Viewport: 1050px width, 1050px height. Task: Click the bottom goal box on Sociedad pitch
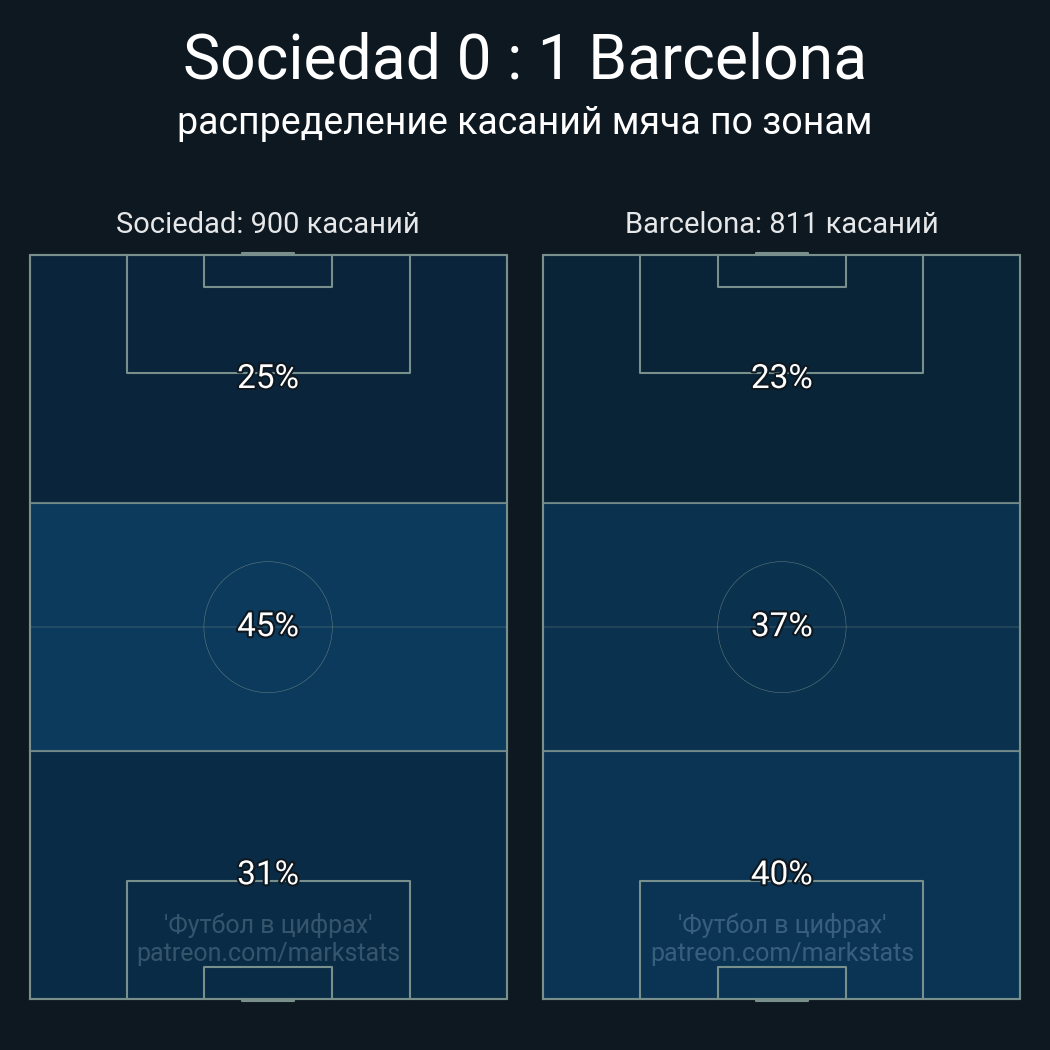(268, 982)
